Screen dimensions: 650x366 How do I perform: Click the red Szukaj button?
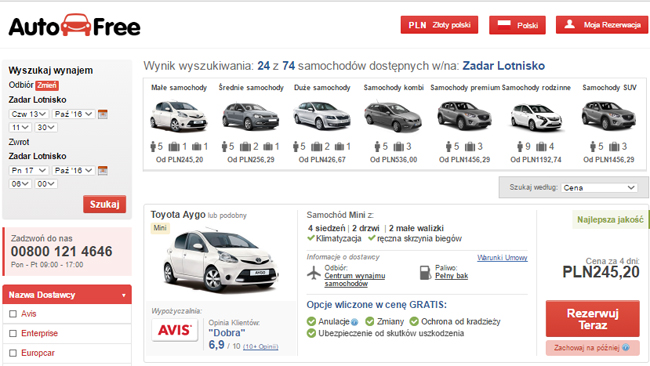click(104, 204)
